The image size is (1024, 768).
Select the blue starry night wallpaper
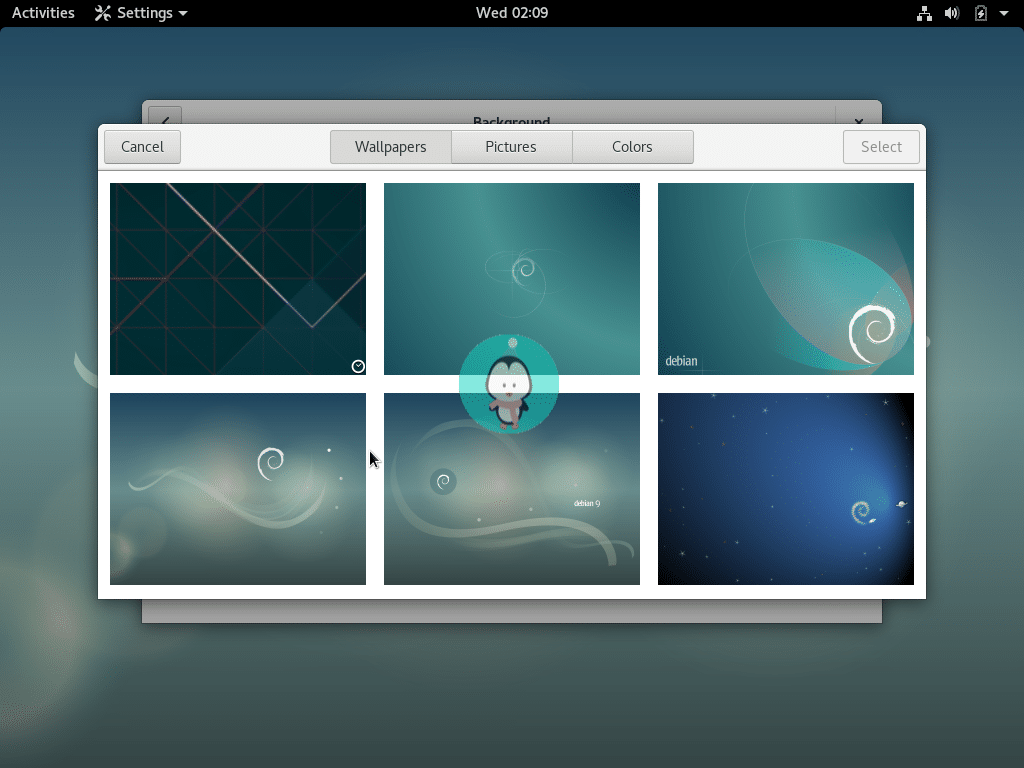coord(785,488)
